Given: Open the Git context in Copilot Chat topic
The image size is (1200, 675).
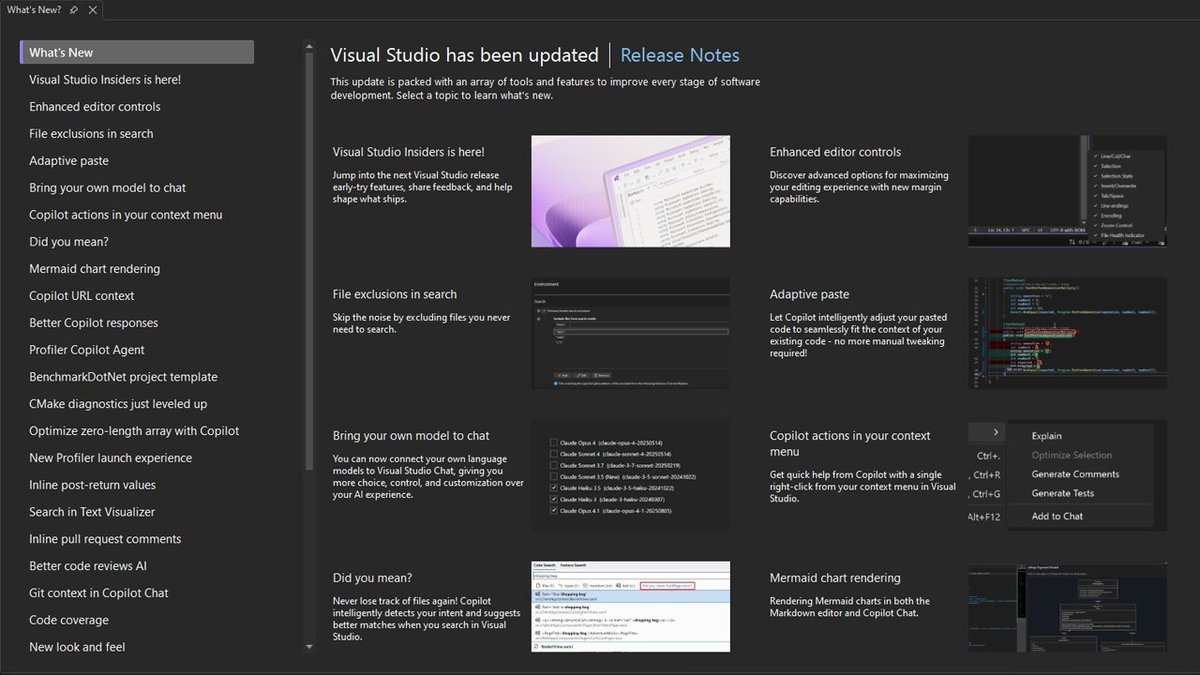Looking at the screenshot, I should 99,592.
